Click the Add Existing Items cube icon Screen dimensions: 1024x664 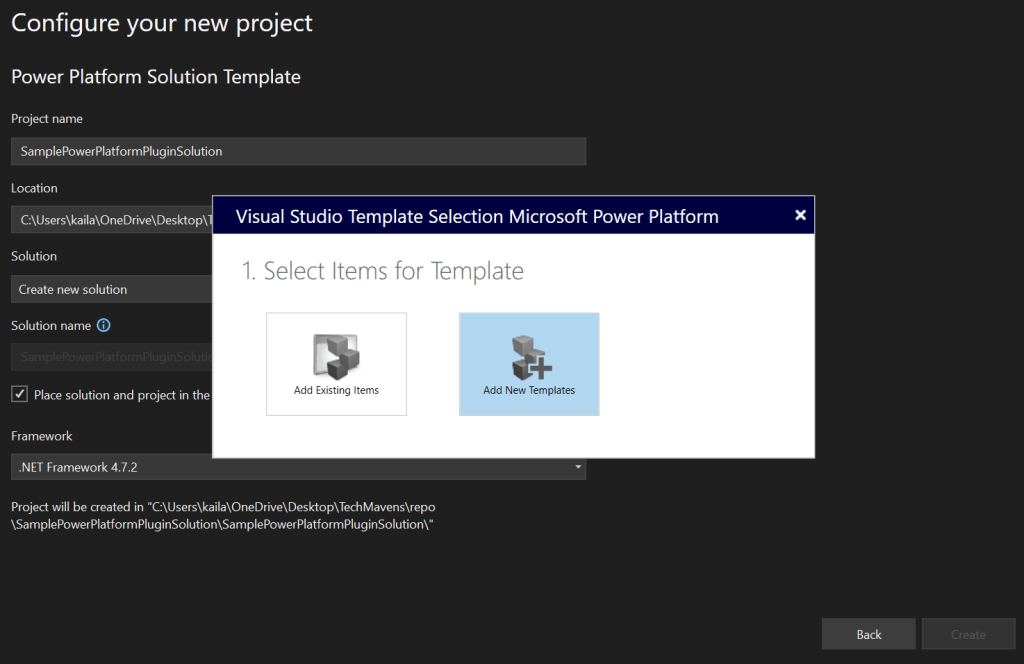coord(336,355)
